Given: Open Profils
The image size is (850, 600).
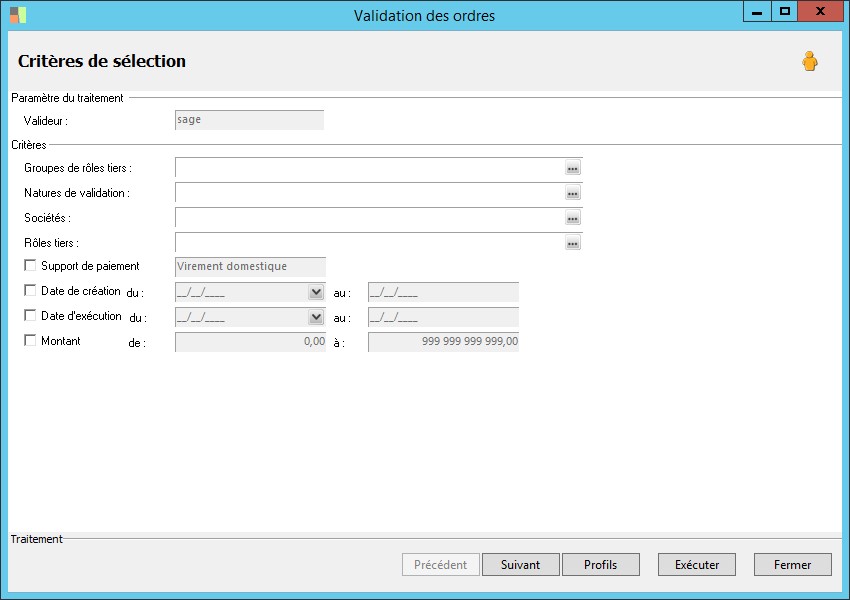Looking at the screenshot, I should 601,565.
